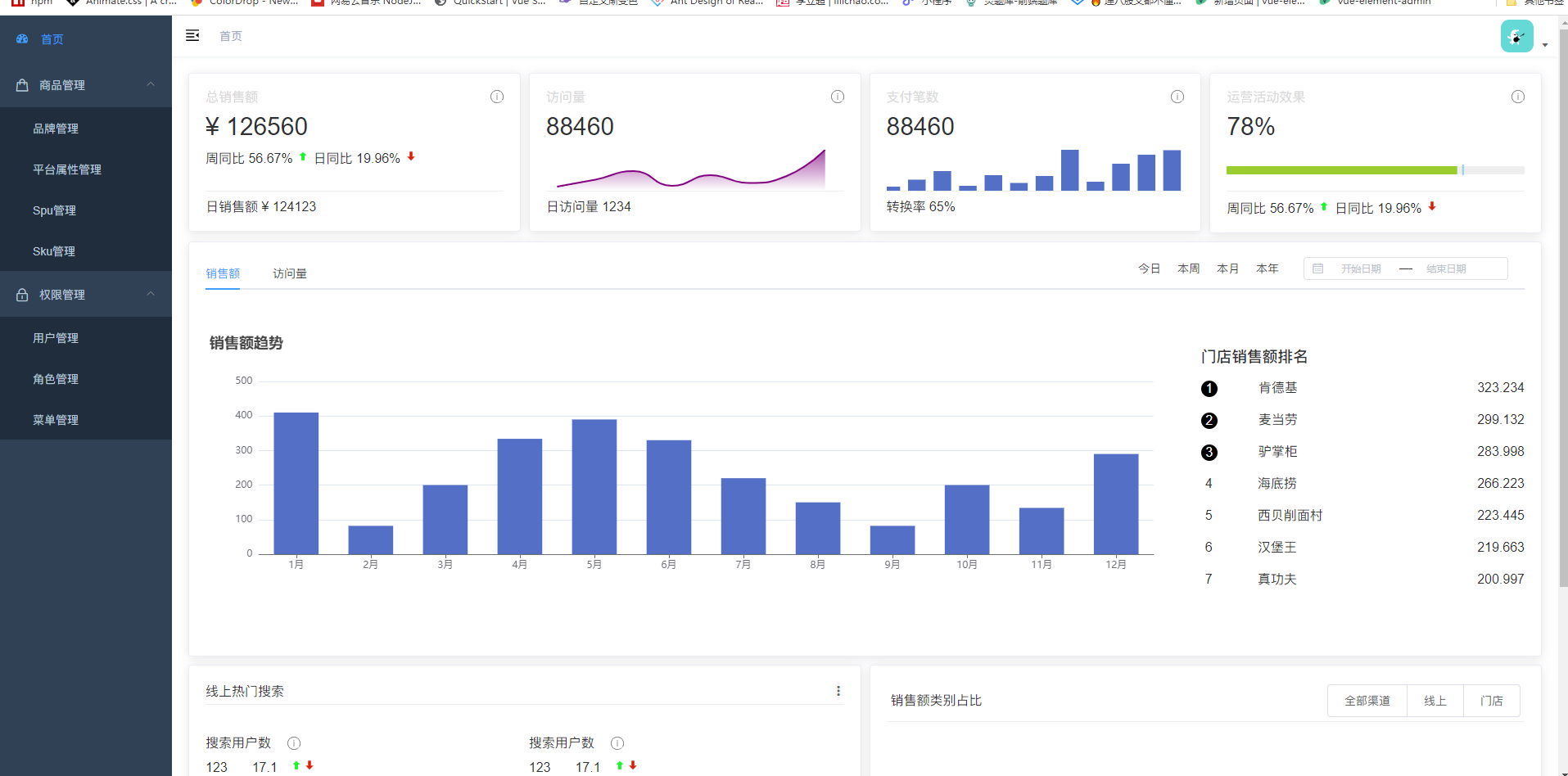Click the info icon on 访问量 card

pos(838,97)
